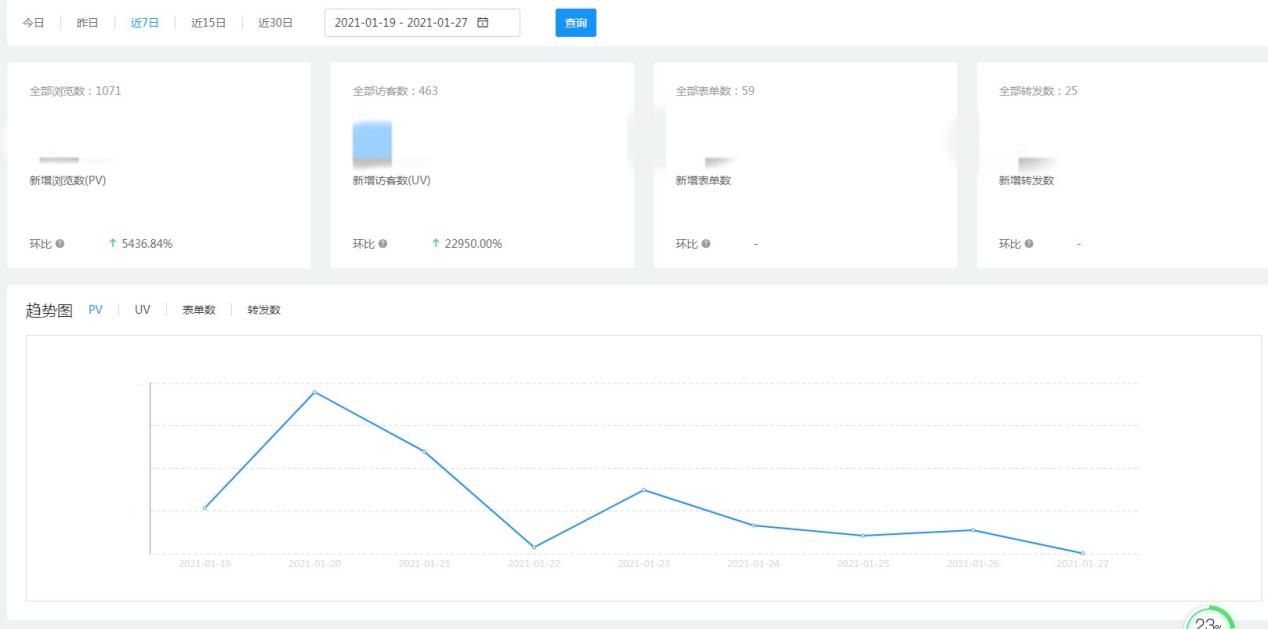Click the green 23% progress circle
Image resolution: width=1268 pixels, height=629 pixels.
(x=1209, y=621)
